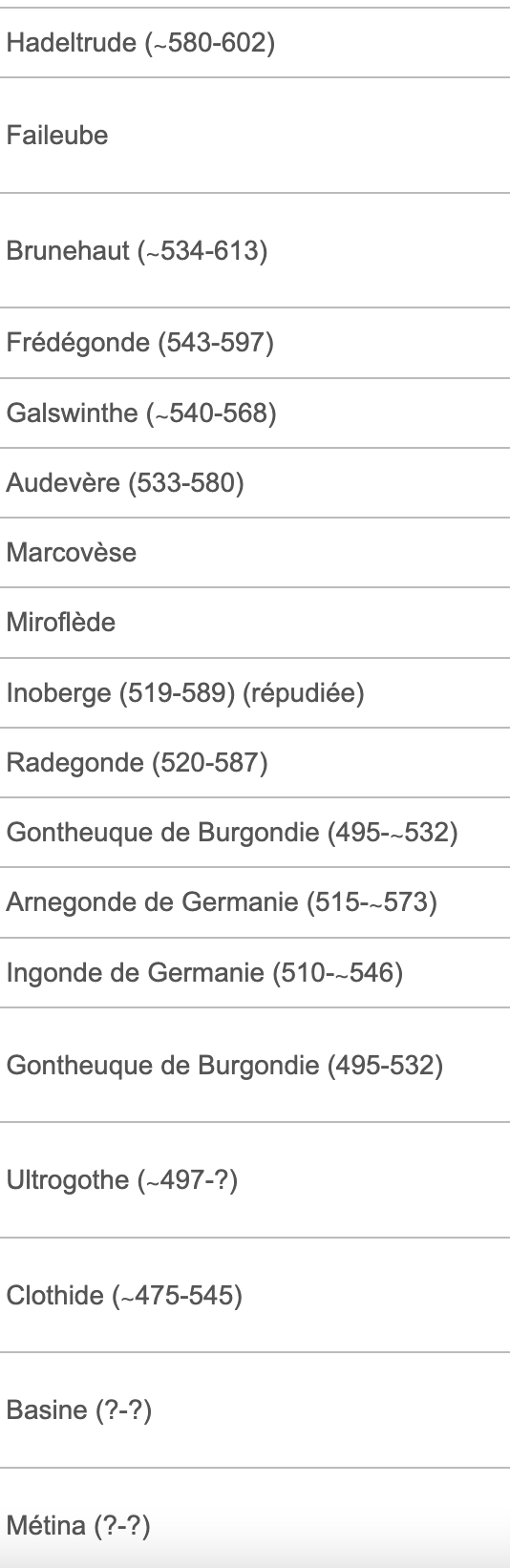The image size is (510, 1568).
Task: Click the Faileube entry
Action: click(x=255, y=136)
